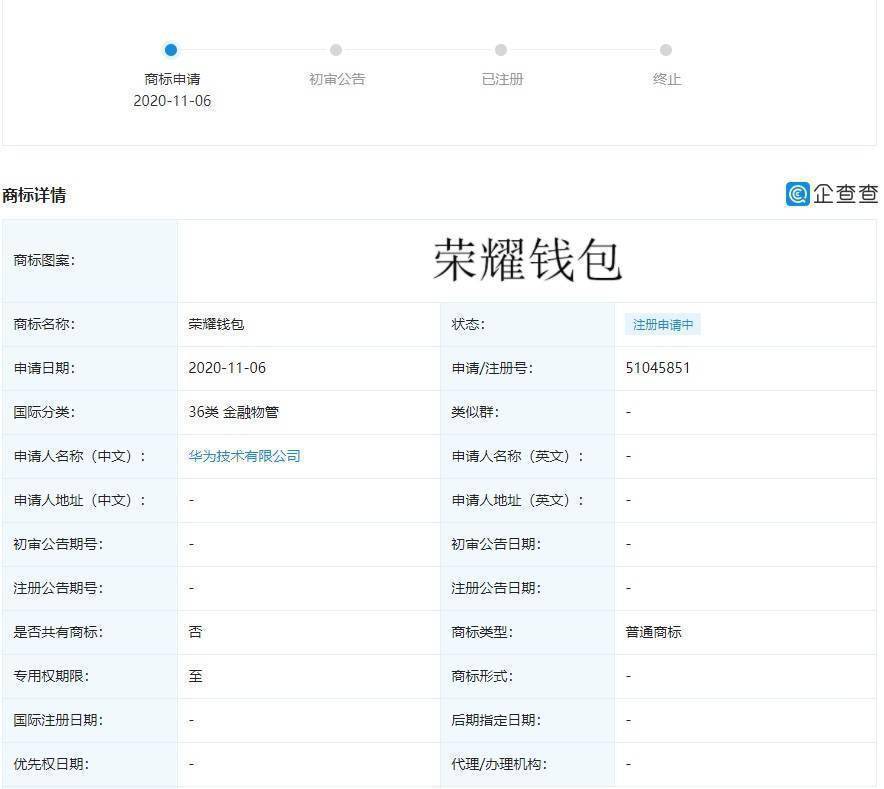Click the 注册申请中 status badge
Screen dimensions: 884x789
coord(662,325)
